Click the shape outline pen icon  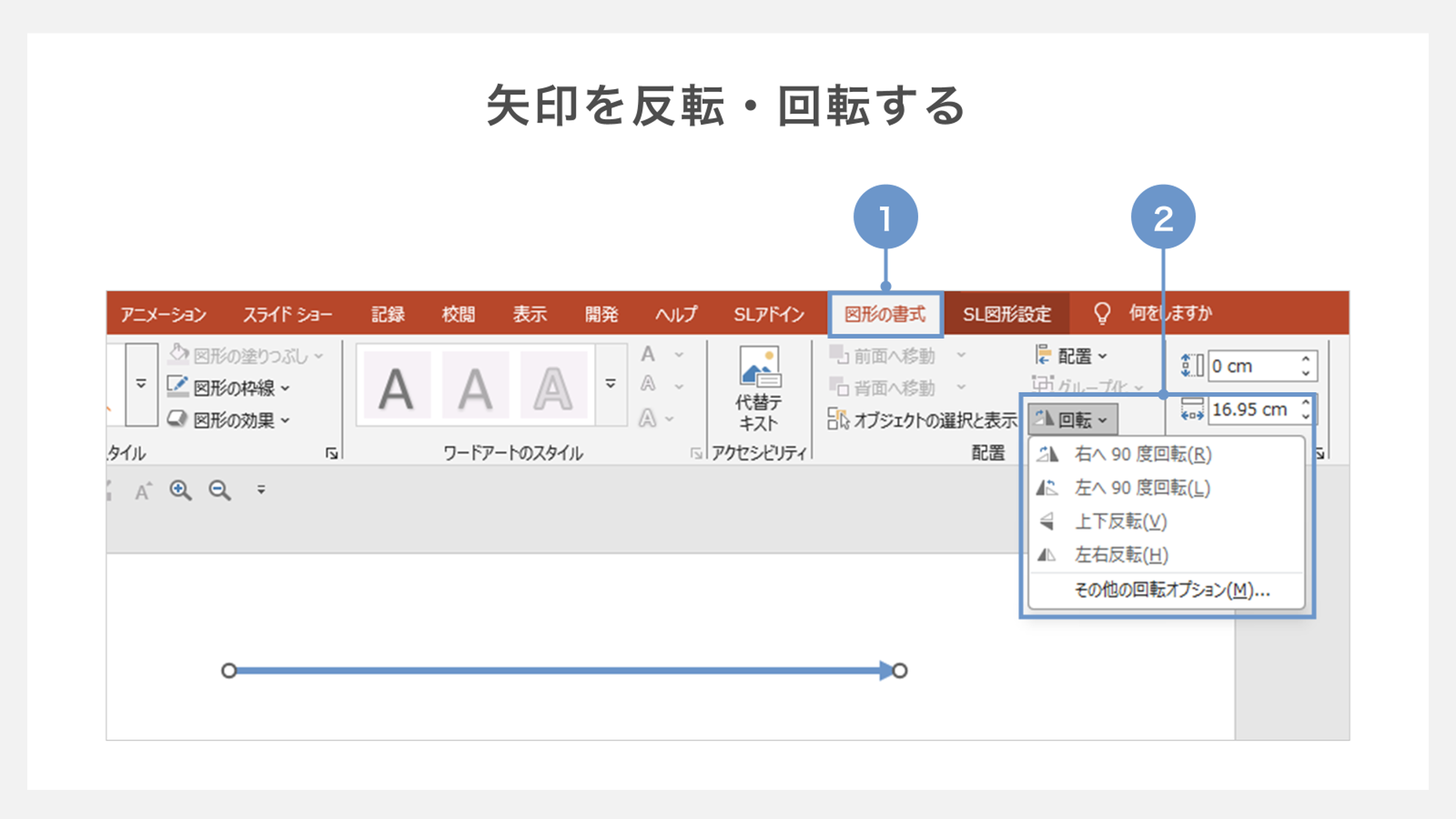(x=177, y=385)
